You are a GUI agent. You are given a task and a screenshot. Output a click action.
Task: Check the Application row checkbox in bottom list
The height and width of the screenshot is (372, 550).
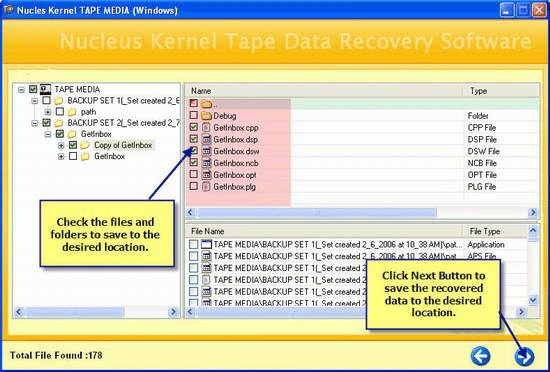point(193,244)
